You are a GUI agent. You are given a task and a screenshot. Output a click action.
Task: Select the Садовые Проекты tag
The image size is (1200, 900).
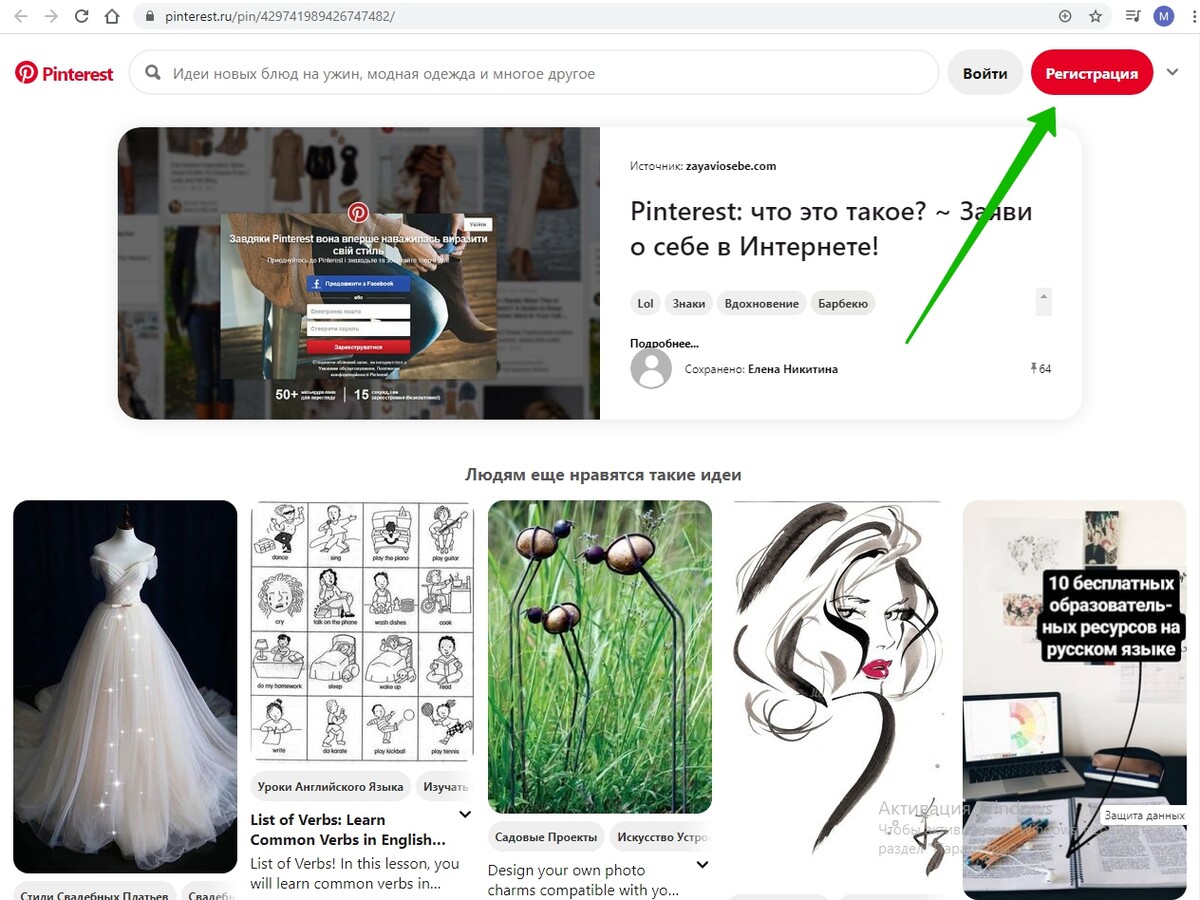546,837
